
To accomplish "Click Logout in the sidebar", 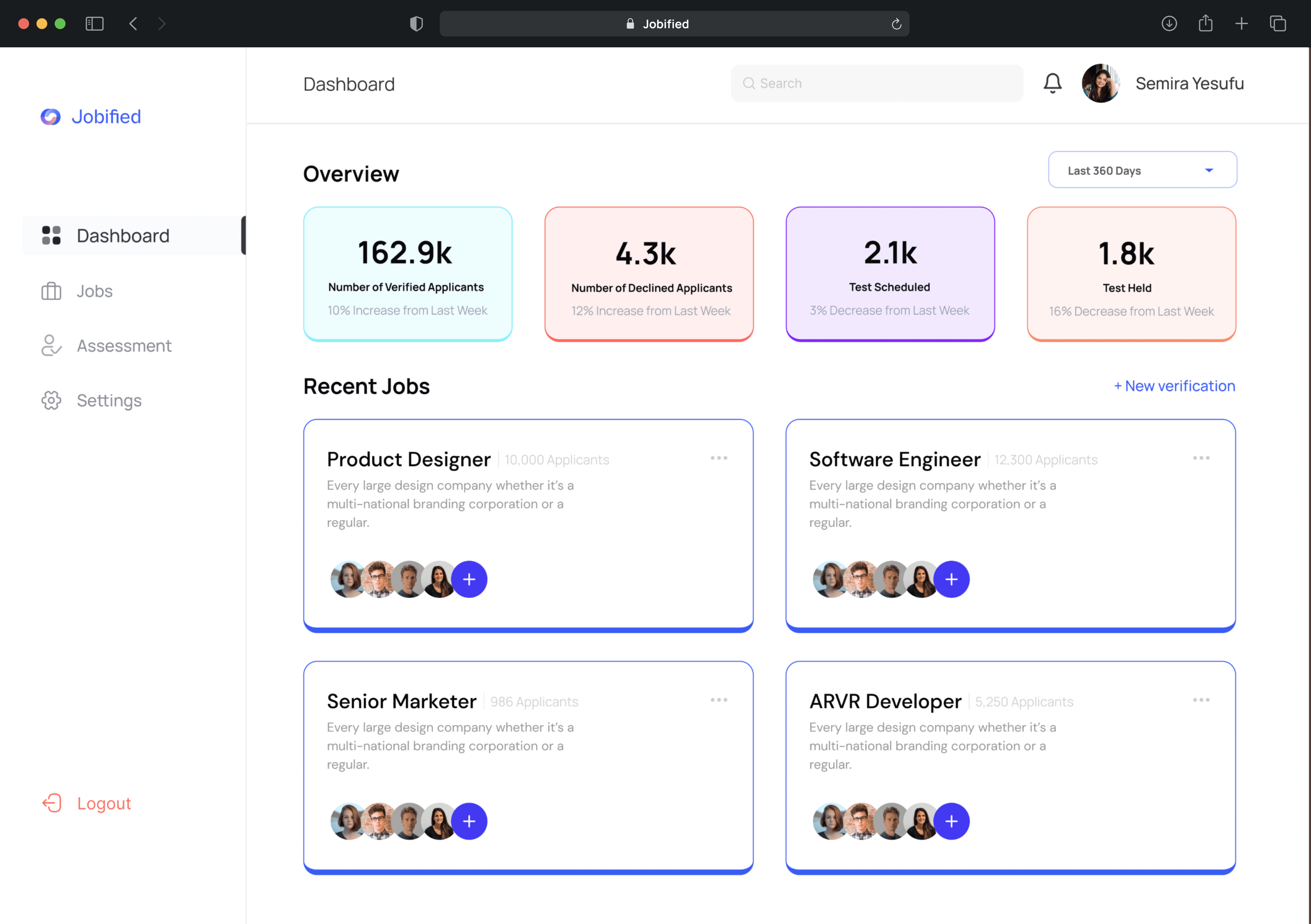I will click(86, 803).
